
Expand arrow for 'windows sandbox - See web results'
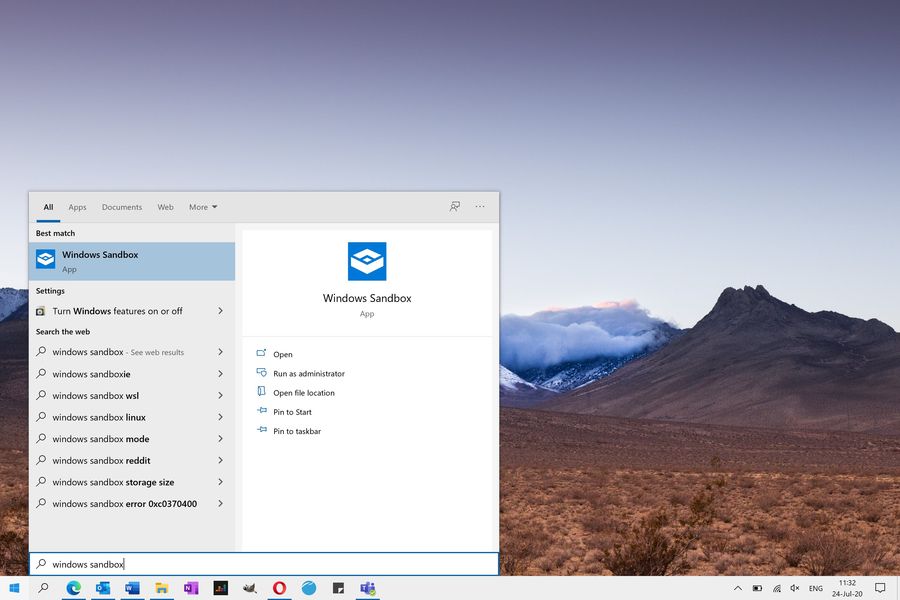click(x=220, y=352)
